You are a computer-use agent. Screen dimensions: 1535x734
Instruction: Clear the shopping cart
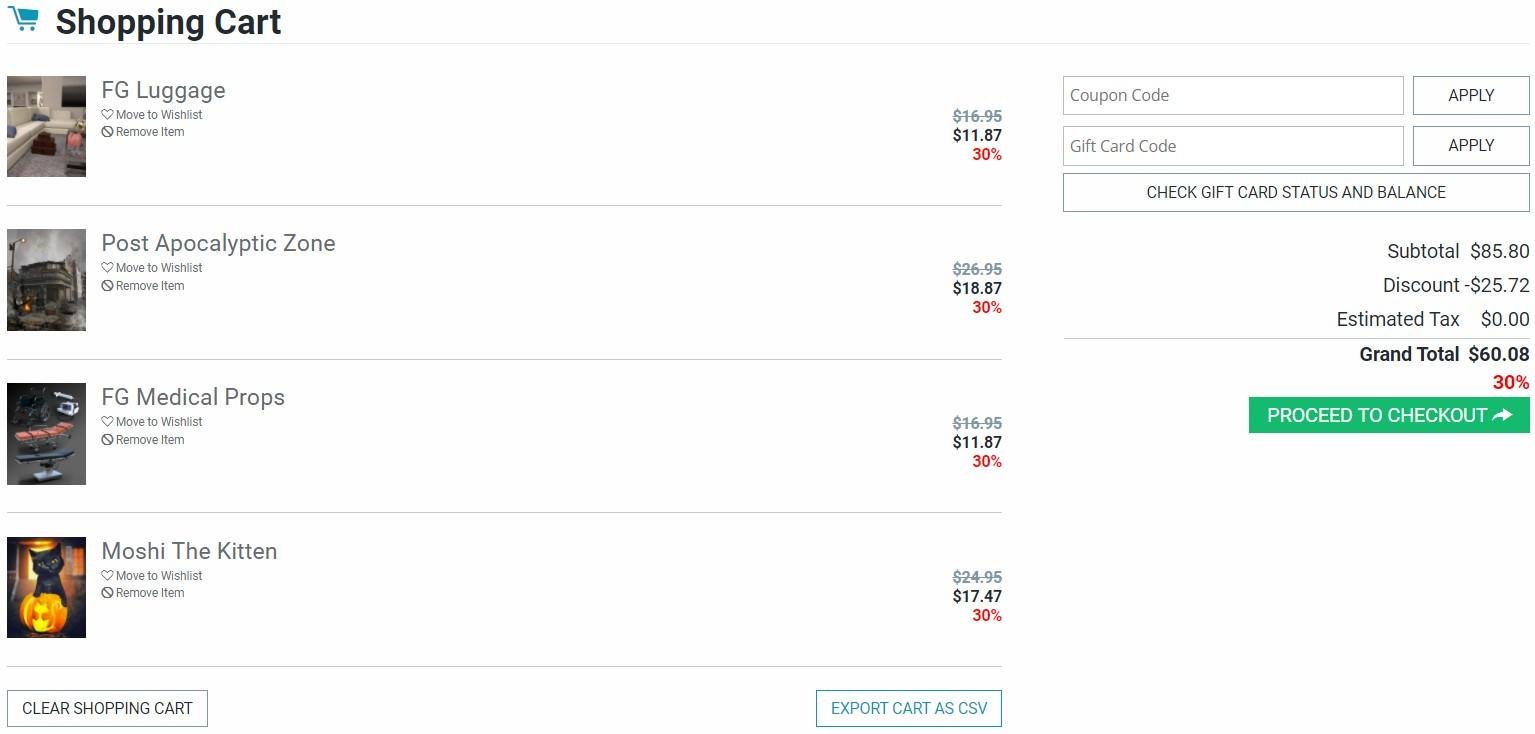107,708
